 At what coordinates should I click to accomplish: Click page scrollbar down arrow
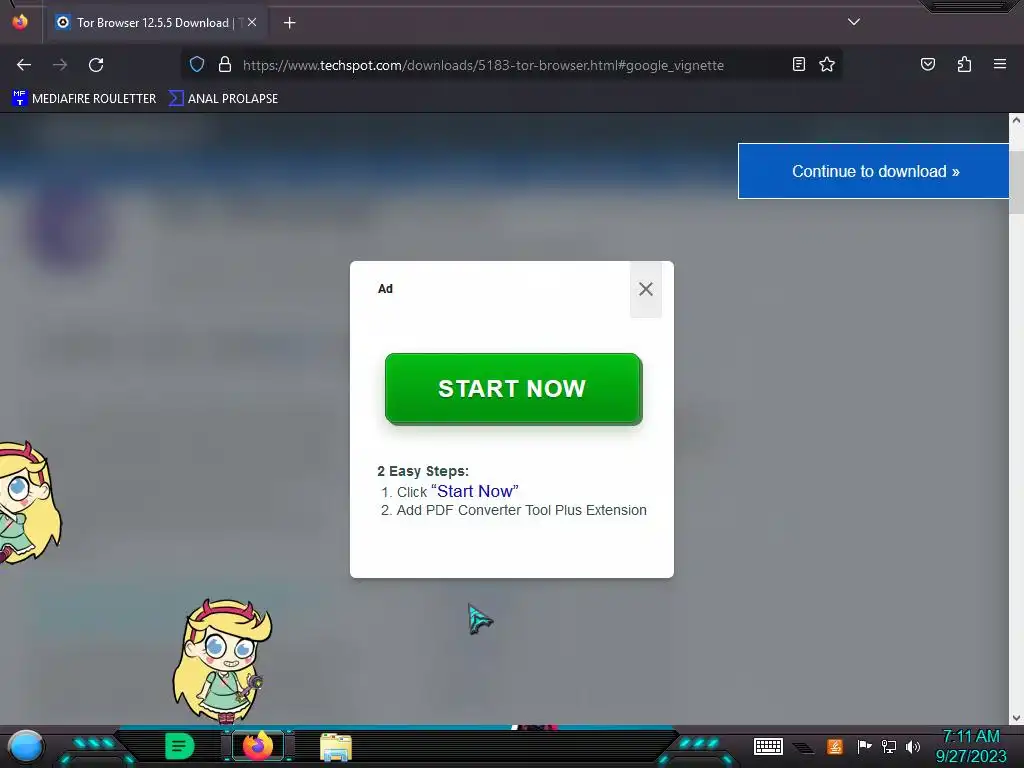click(1016, 718)
